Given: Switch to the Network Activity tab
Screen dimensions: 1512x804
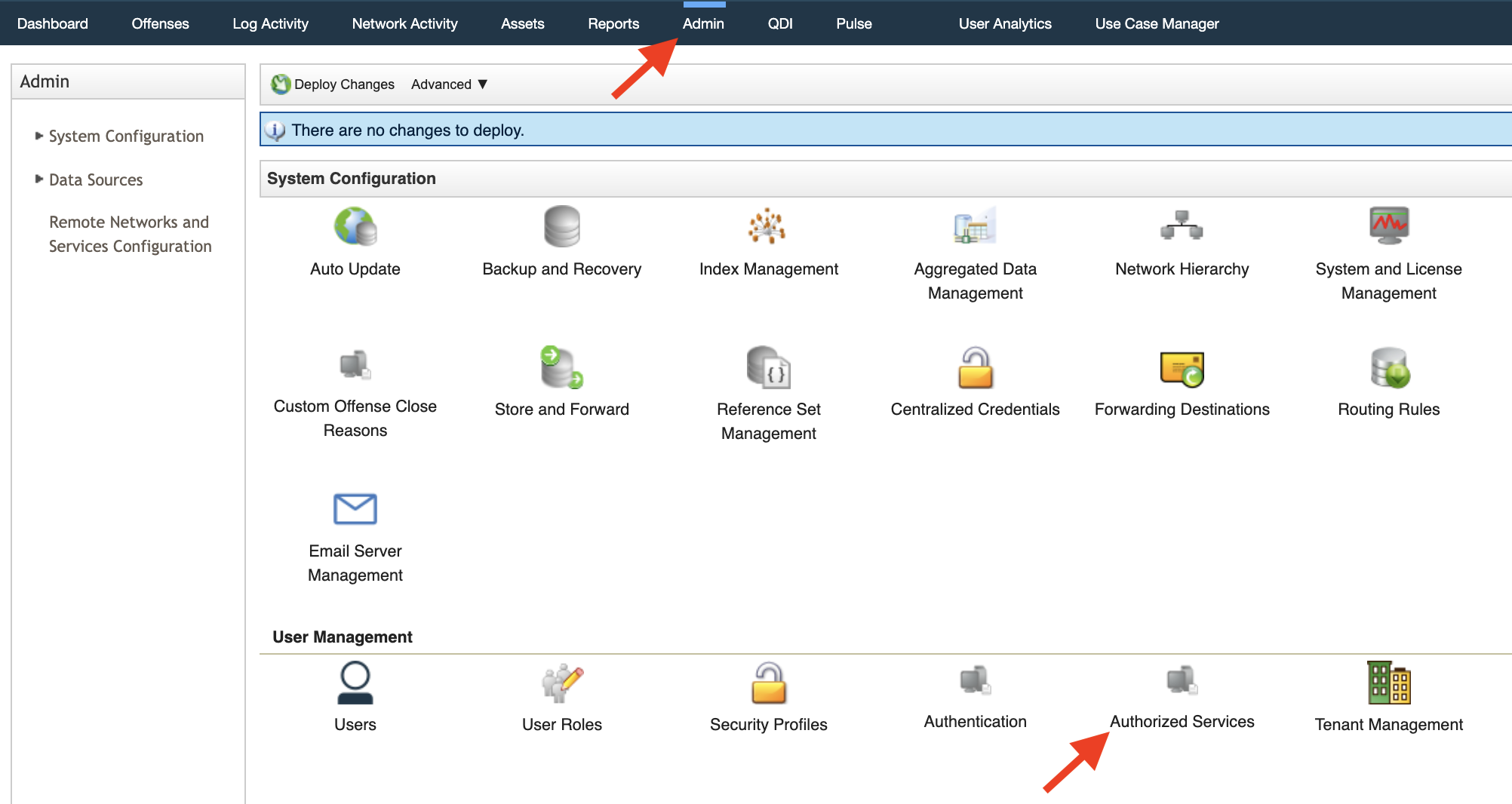Looking at the screenshot, I should (x=404, y=23).
